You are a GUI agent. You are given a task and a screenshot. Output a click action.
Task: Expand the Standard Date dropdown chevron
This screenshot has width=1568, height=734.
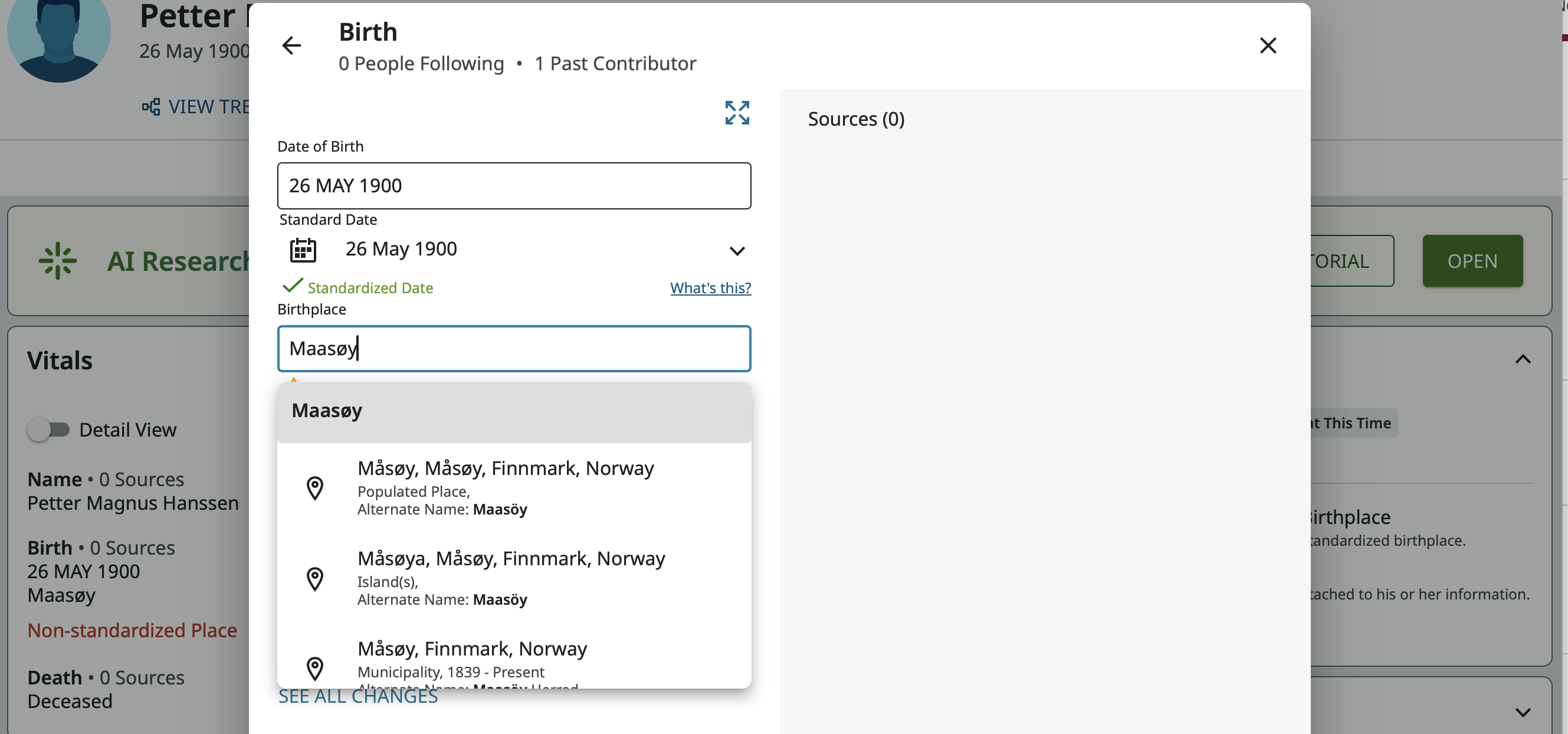pyautogui.click(x=737, y=251)
